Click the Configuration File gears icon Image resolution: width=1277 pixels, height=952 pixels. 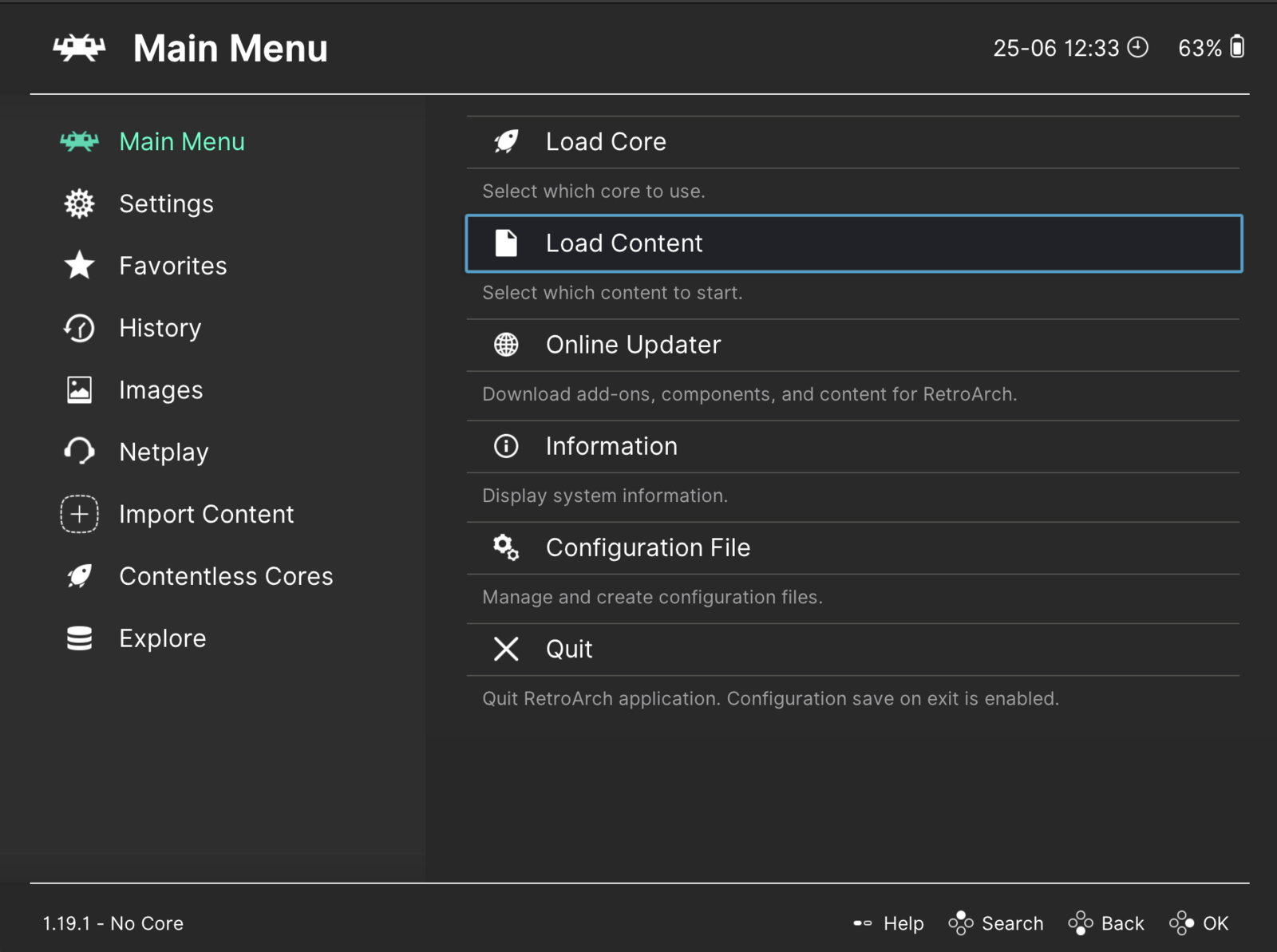click(506, 547)
